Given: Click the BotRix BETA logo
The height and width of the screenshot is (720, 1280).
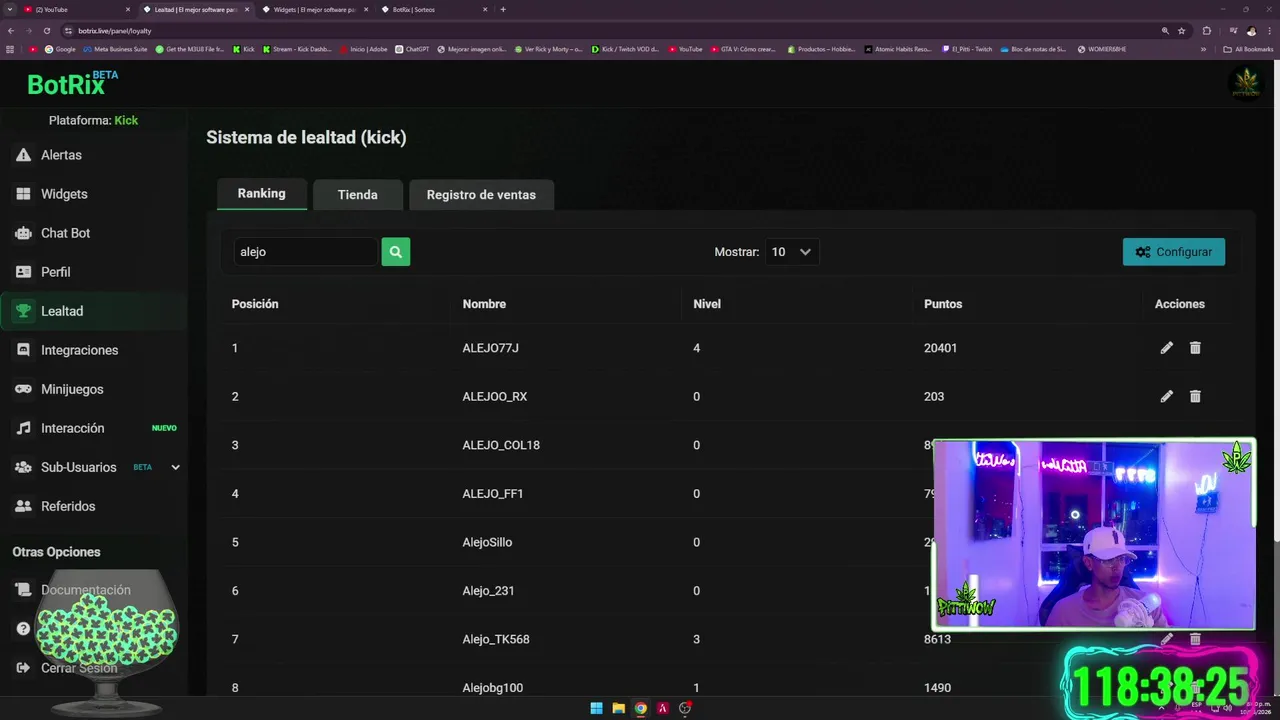Looking at the screenshot, I should (x=72, y=84).
